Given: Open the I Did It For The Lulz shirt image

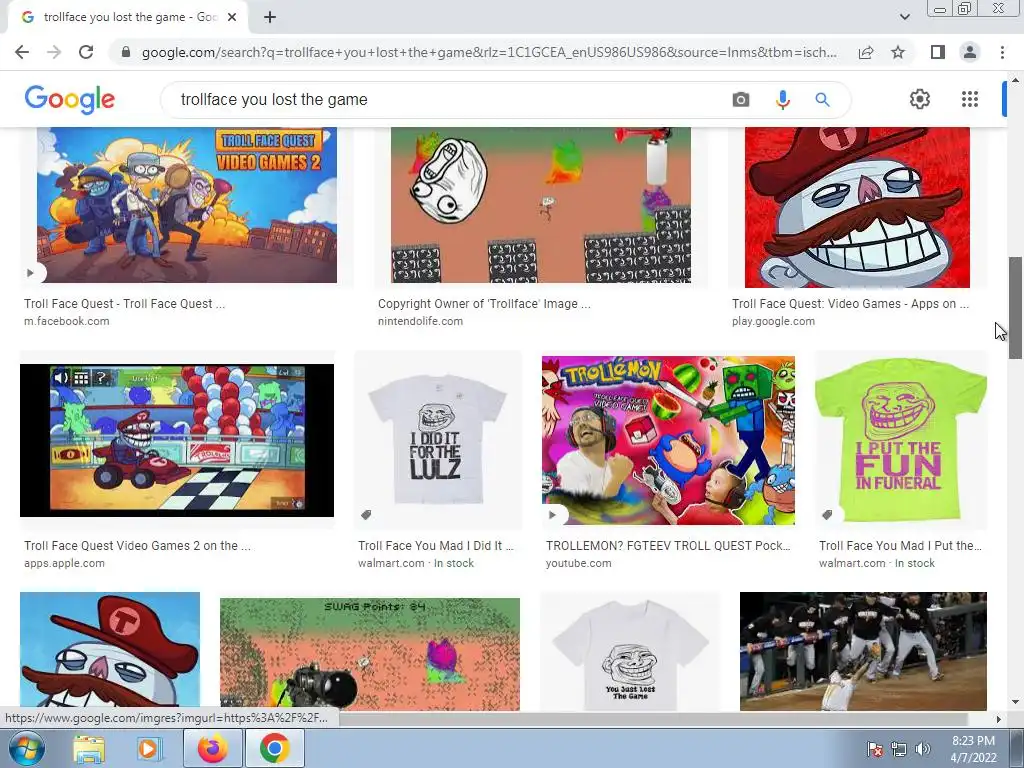Looking at the screenshot, I should click(x=438, y=440).
